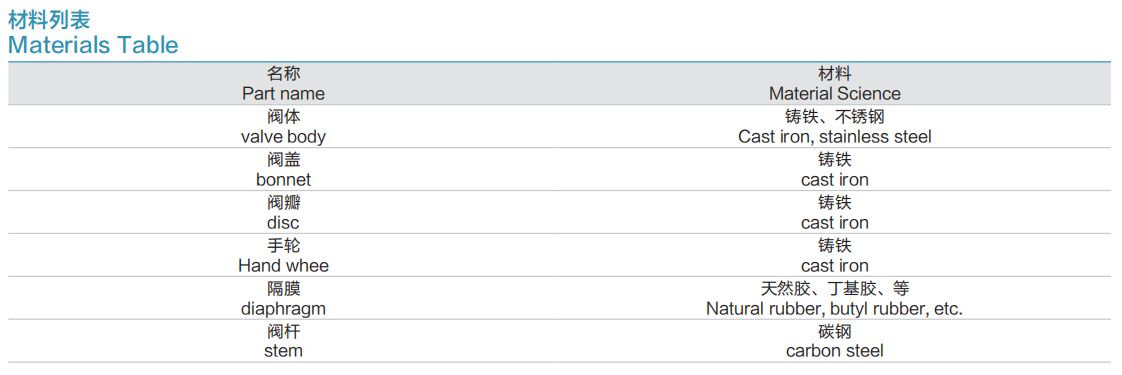Select the Hand whee part name
The image size is (1122, 375).
[x=283, y=266]
